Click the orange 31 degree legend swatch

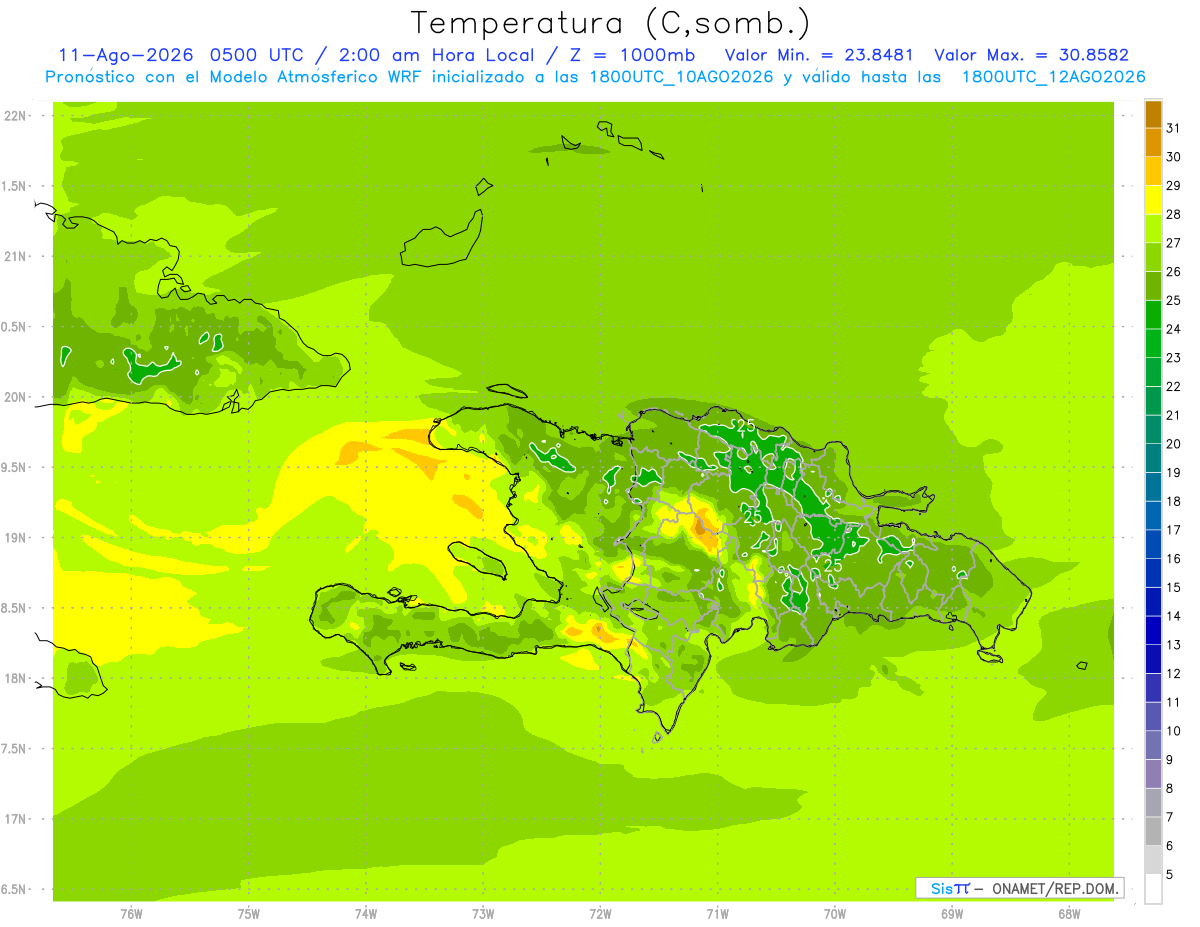[1153, 114]
